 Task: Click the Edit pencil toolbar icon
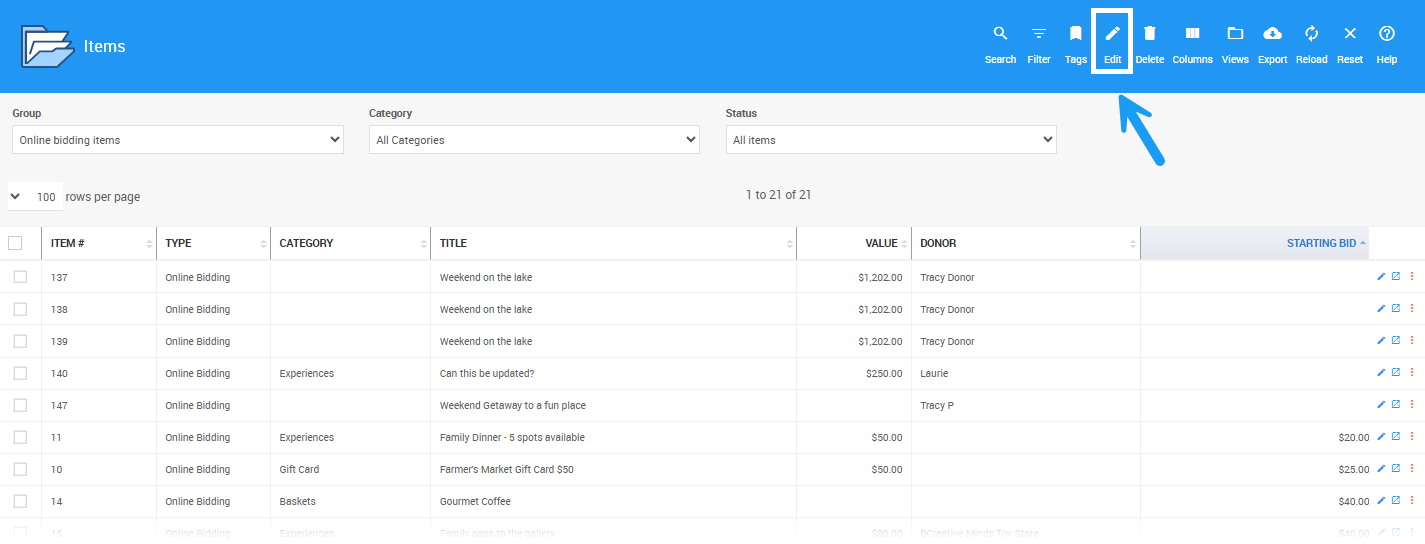1112,34
